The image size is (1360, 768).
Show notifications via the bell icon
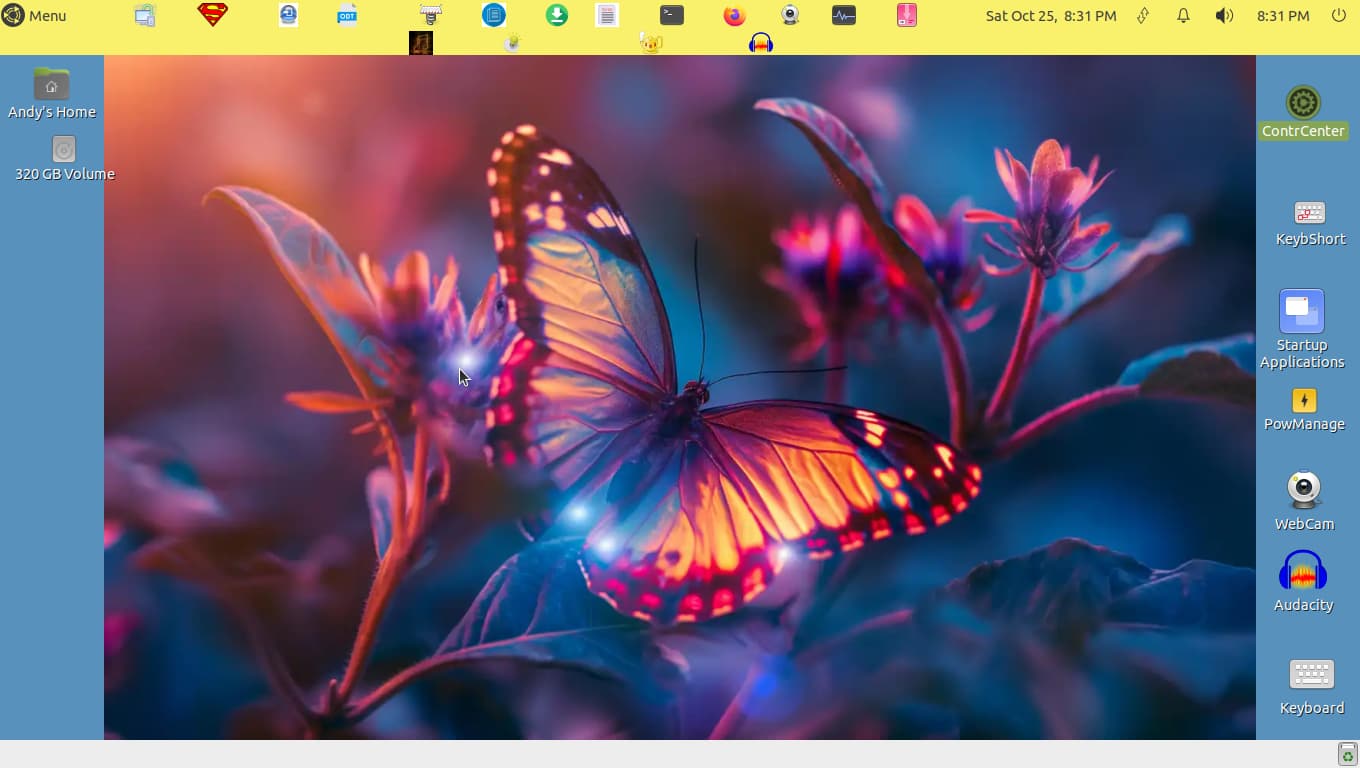[x=1183, y=16]
